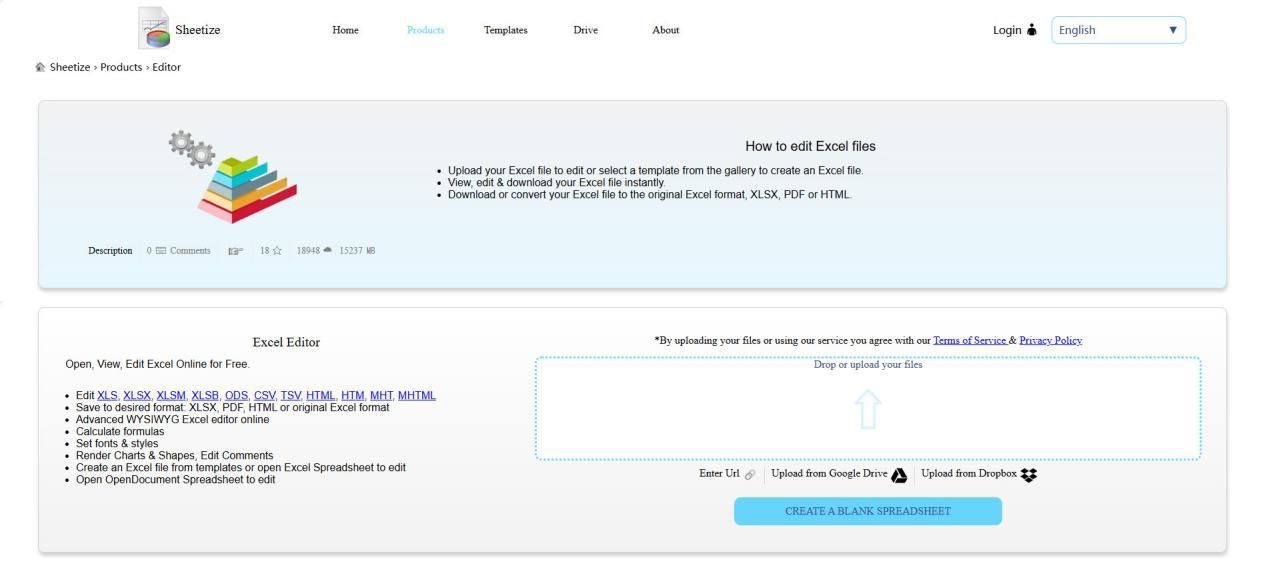Click Sheetize in the breadcrumb

69,67
